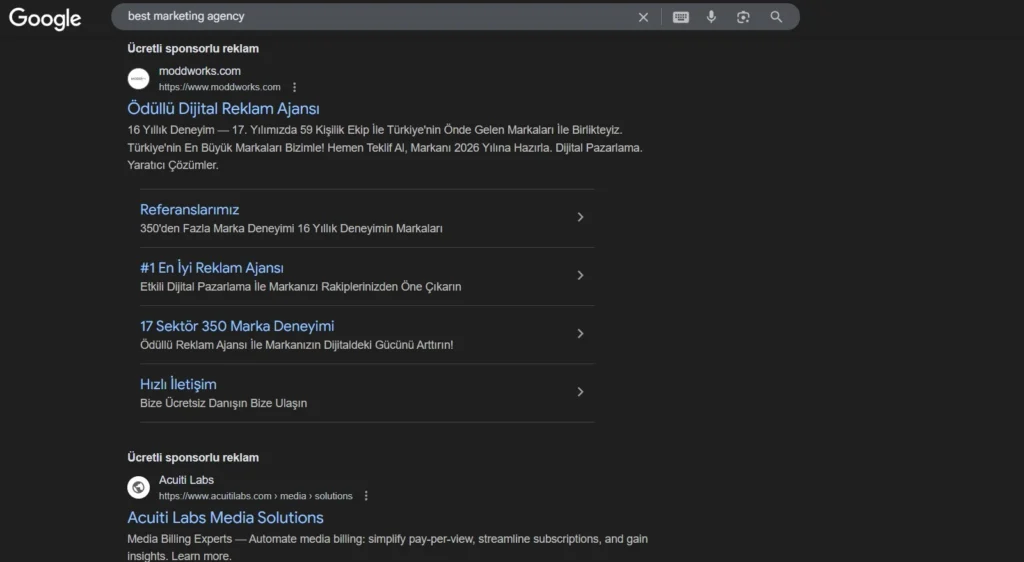The image size is (1024, 562).
Task: Click the 350'den Fazla Marka Deneyimi description
Action: pos(291,228)
